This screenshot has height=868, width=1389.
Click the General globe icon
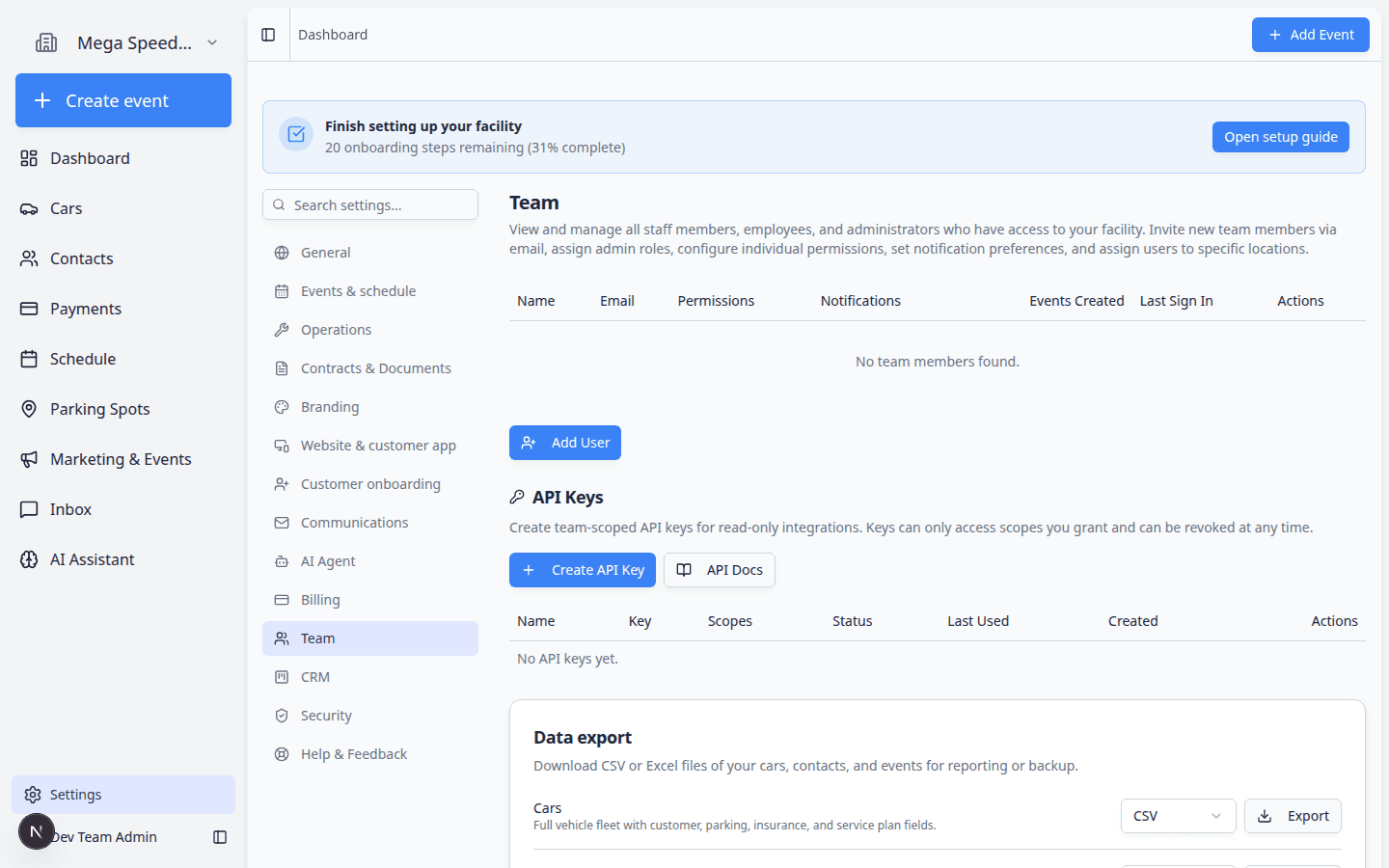click(x=282, y=253)
